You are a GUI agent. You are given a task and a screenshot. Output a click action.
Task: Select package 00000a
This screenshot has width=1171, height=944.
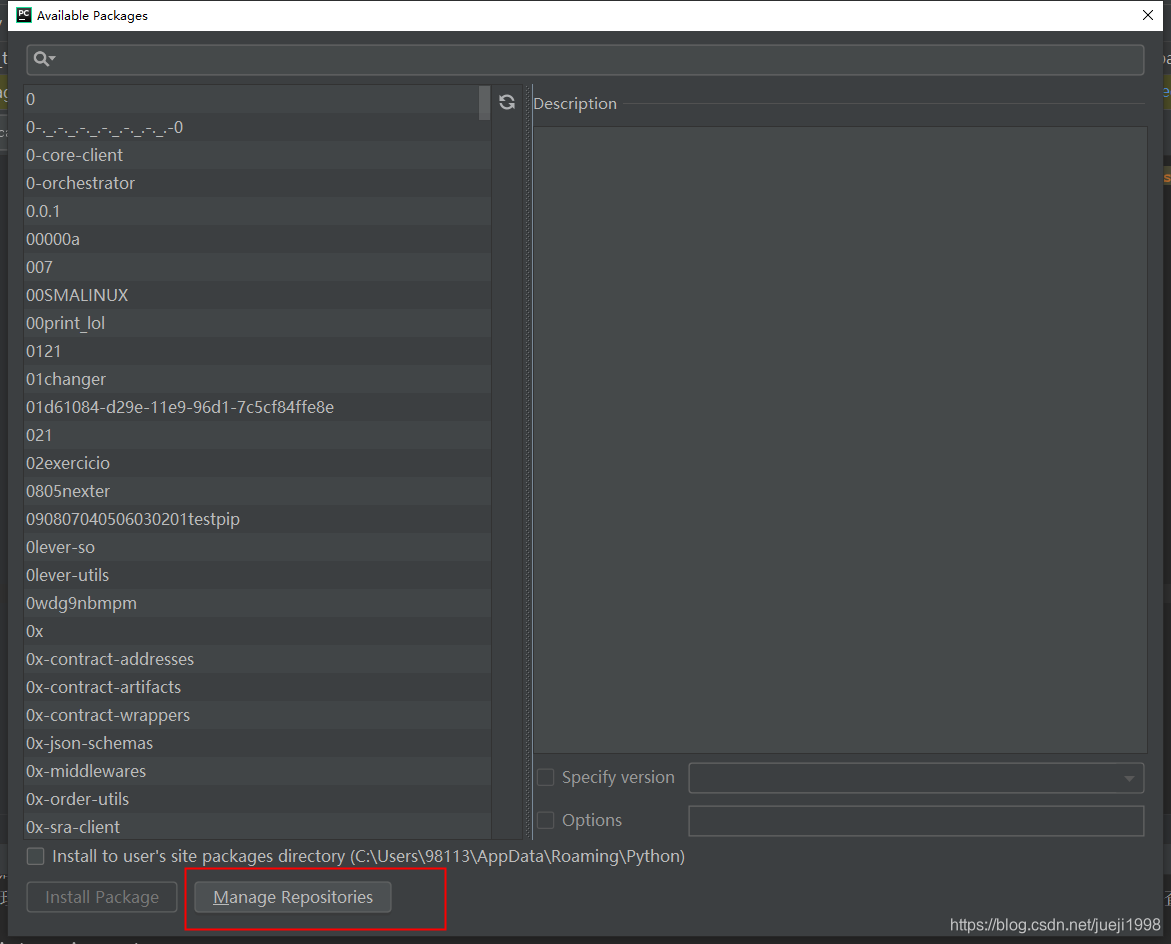258,239
